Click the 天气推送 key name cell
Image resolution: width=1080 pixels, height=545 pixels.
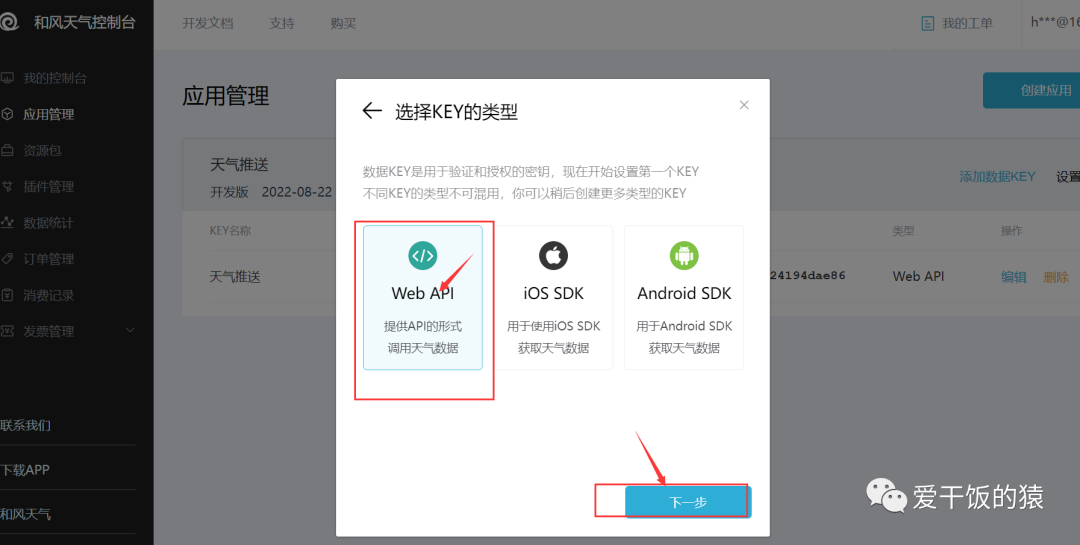[235, 277]
